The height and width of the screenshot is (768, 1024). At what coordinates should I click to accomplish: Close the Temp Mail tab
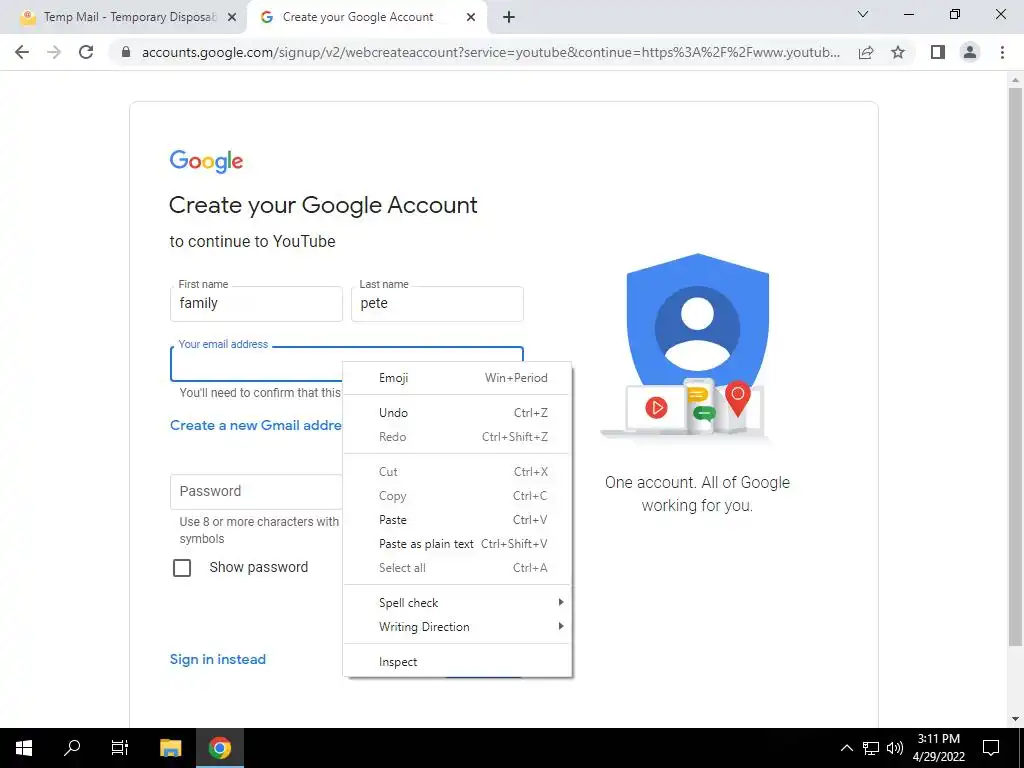click(x=232, y=17)
